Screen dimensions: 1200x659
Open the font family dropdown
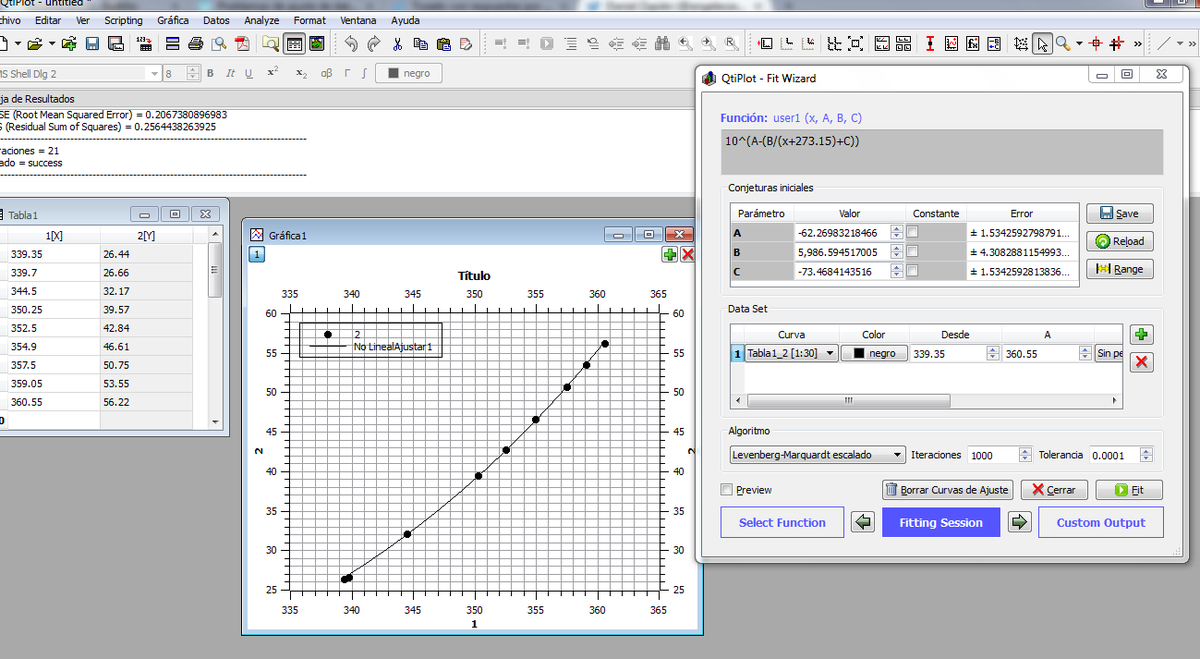click(80, 74)
